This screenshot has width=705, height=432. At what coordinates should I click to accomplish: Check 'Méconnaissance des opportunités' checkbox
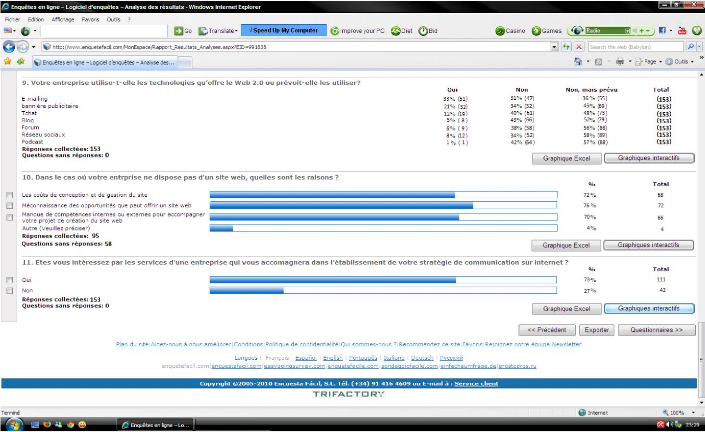(9, 205)
